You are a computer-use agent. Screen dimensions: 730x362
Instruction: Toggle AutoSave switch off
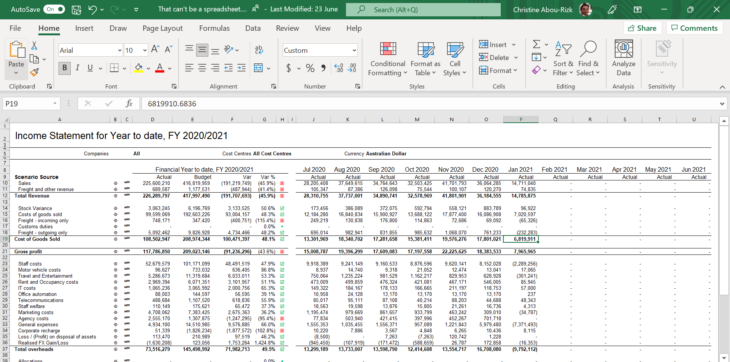54,9
